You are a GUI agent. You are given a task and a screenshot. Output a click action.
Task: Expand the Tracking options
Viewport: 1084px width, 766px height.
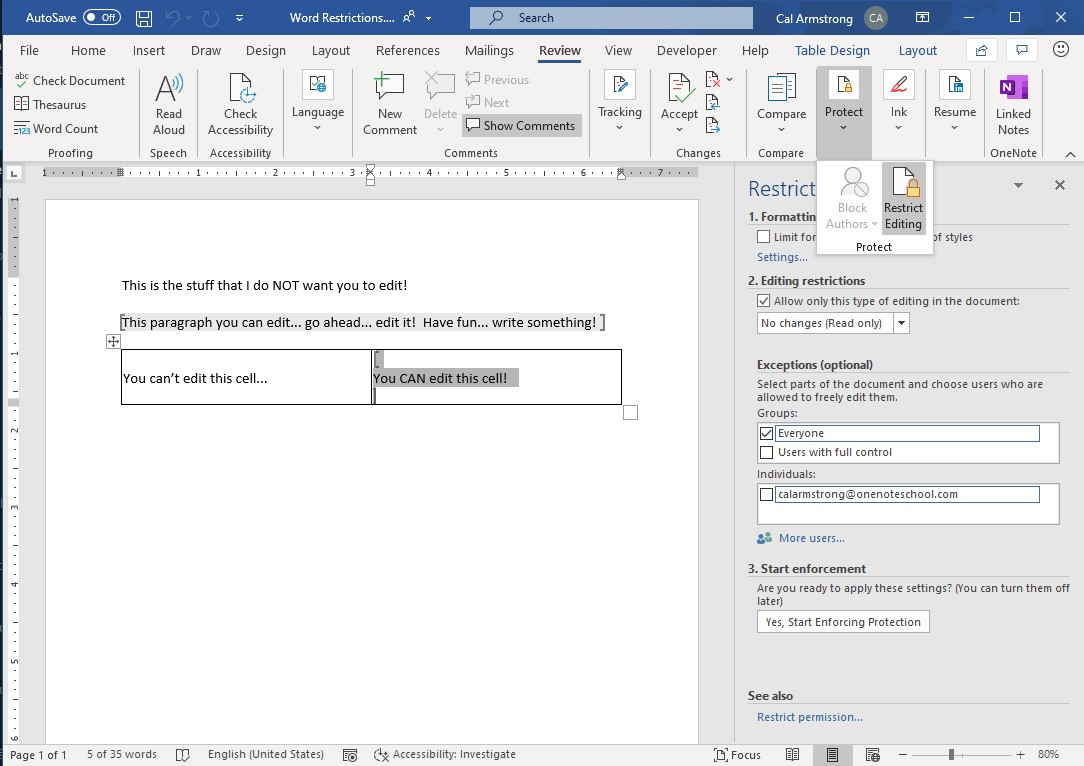point(619,102)
